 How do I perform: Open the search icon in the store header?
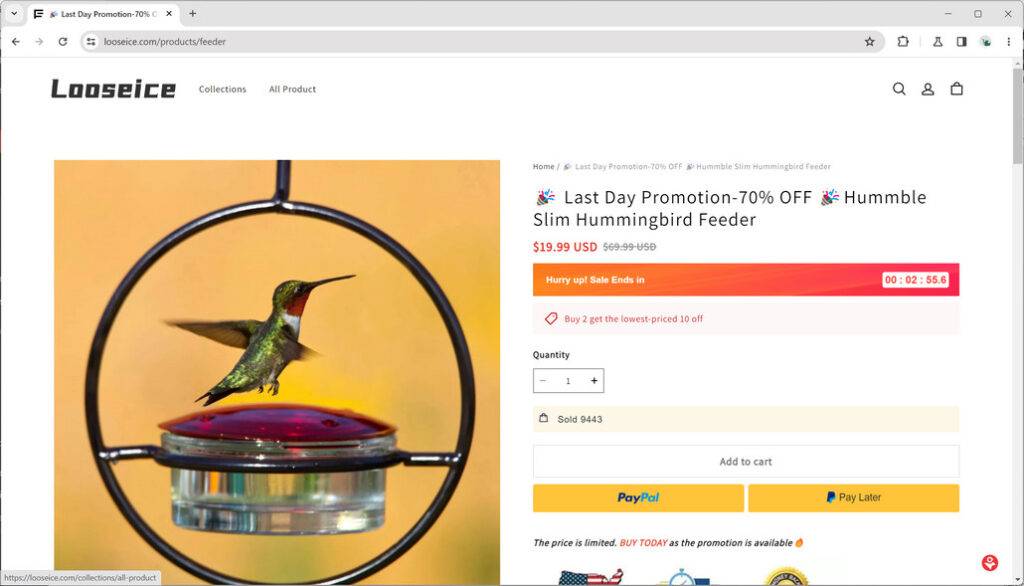(x=899, y=89)
